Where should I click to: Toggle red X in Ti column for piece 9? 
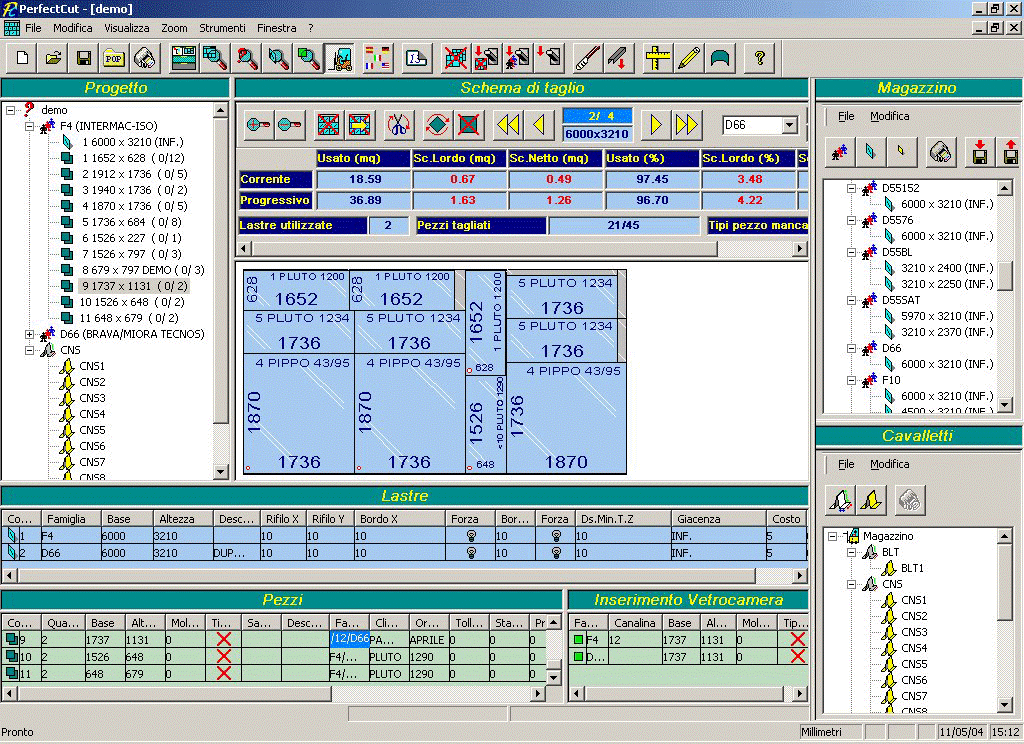click(223, 639)
